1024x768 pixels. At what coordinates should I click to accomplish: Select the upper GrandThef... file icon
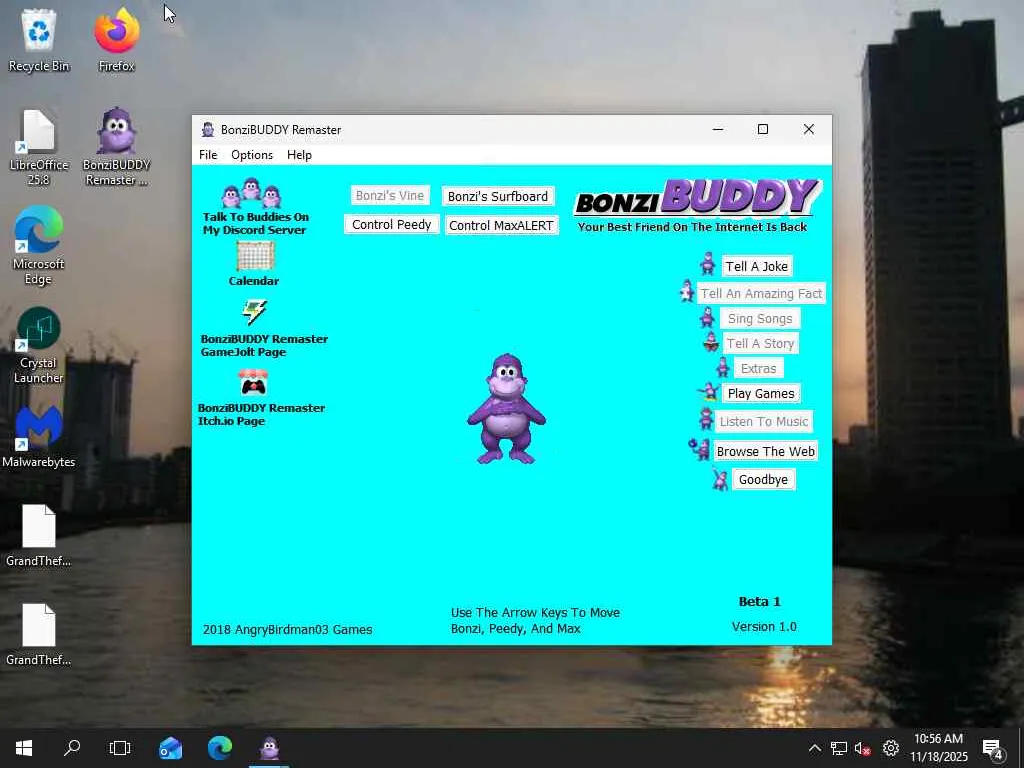[x=39, y=536]
